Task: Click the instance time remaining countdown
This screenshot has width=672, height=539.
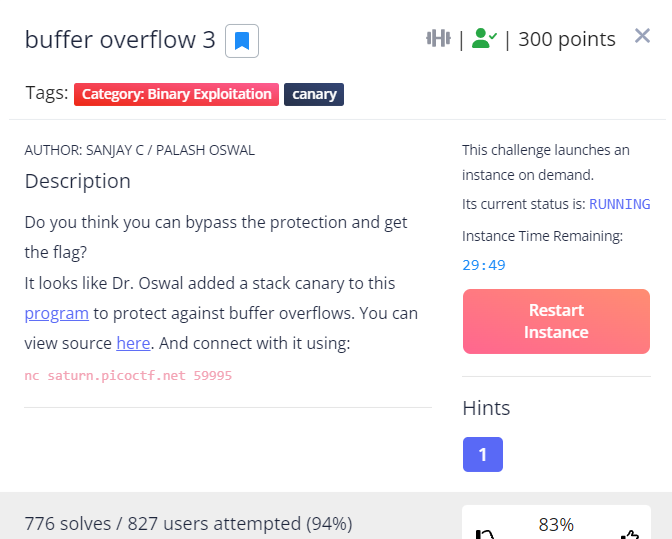Action: tap(484, 265)
